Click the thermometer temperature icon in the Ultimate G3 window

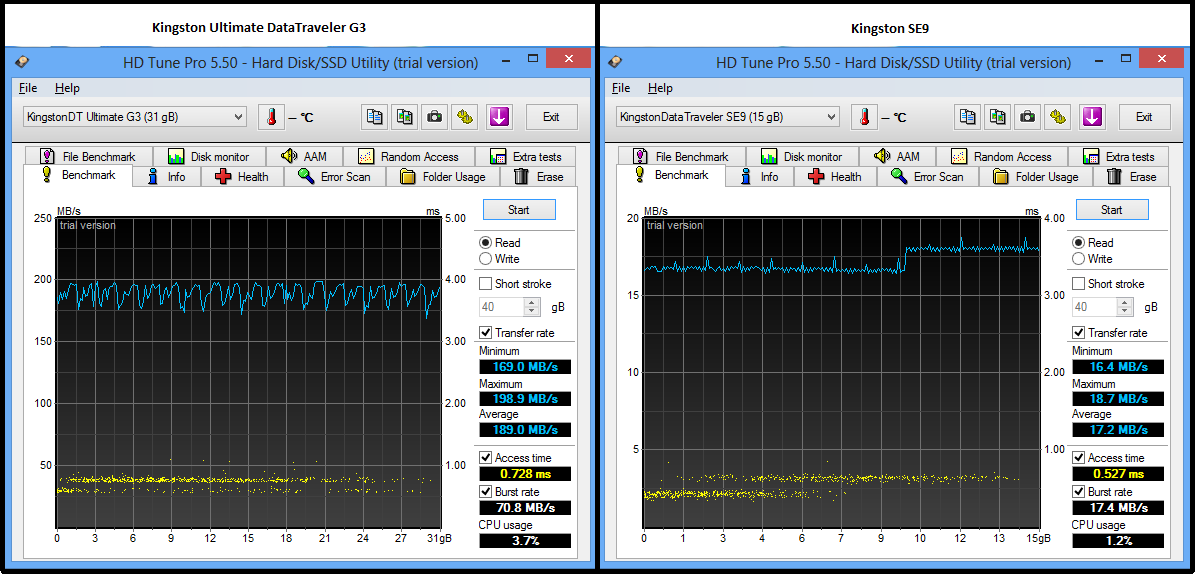click(271, 117)
